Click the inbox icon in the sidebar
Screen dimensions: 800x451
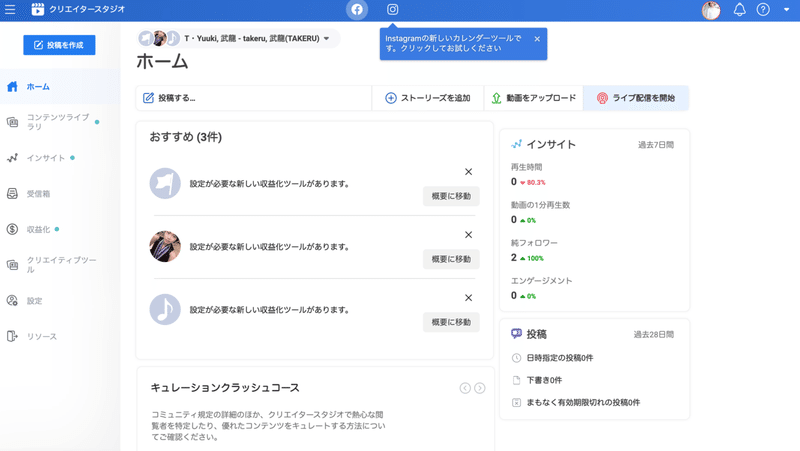click(12, 193)
